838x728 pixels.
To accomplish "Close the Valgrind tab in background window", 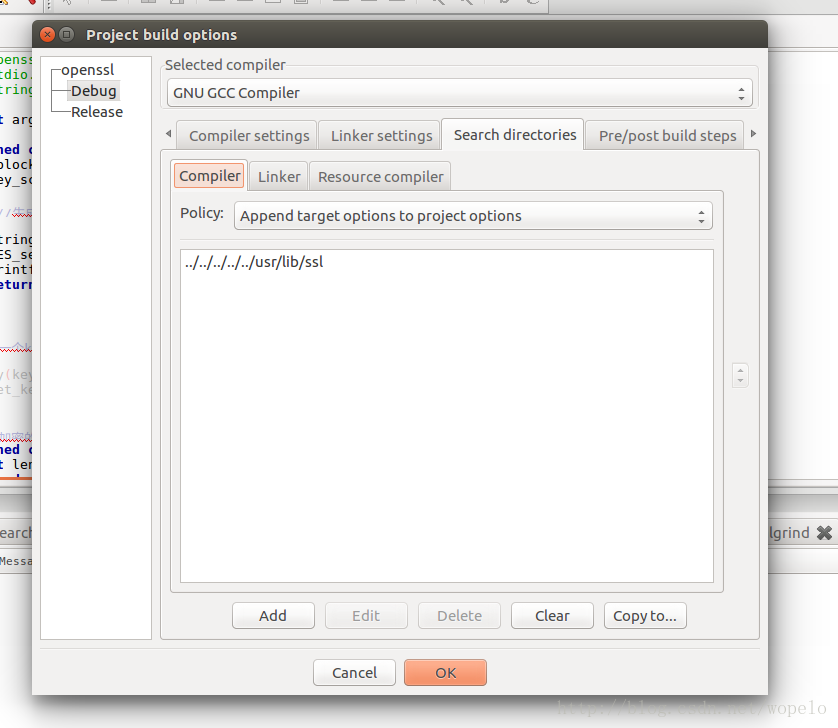I will (824, 533).
